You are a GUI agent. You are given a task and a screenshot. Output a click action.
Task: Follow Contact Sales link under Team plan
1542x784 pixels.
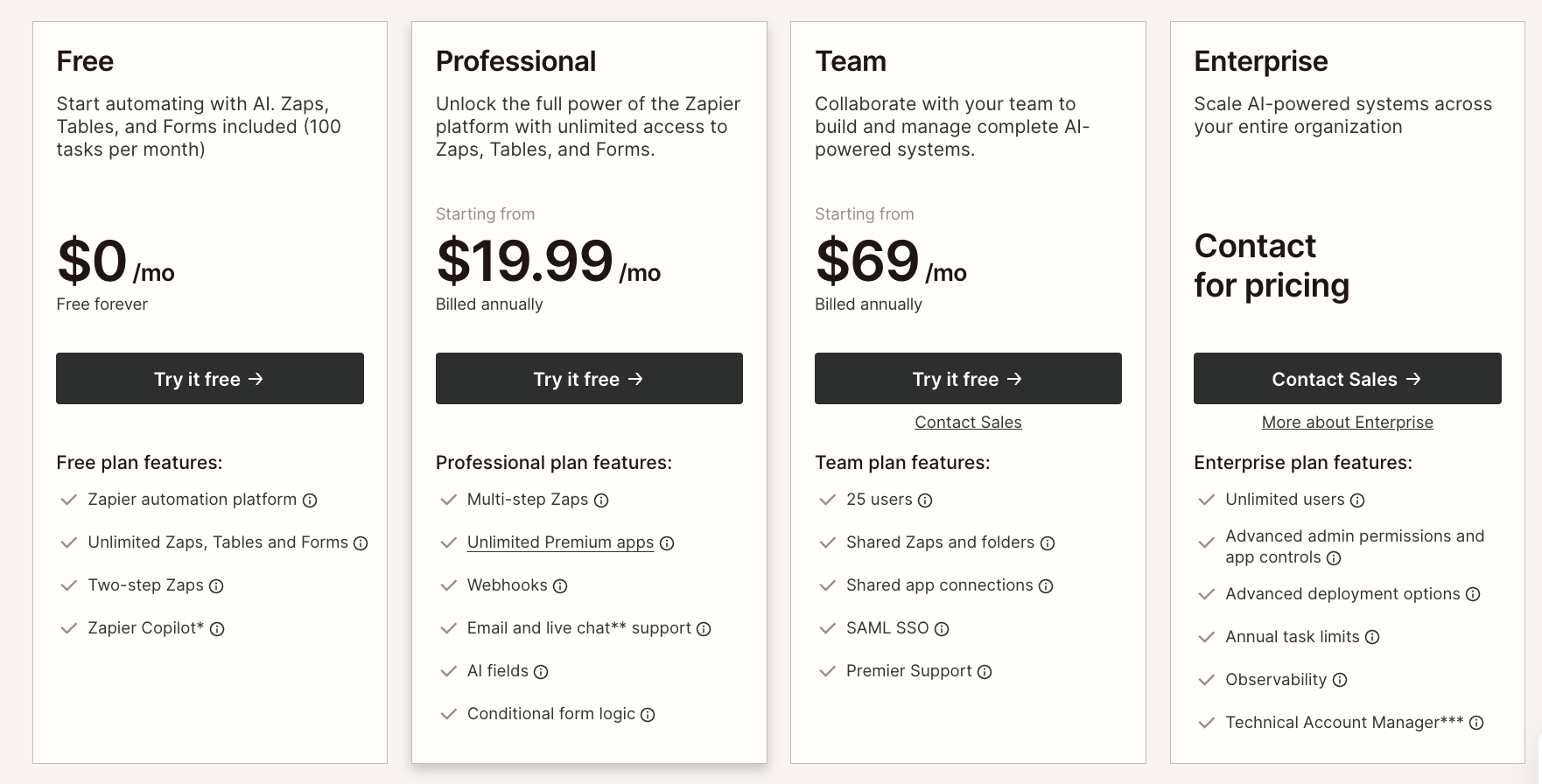968,423
